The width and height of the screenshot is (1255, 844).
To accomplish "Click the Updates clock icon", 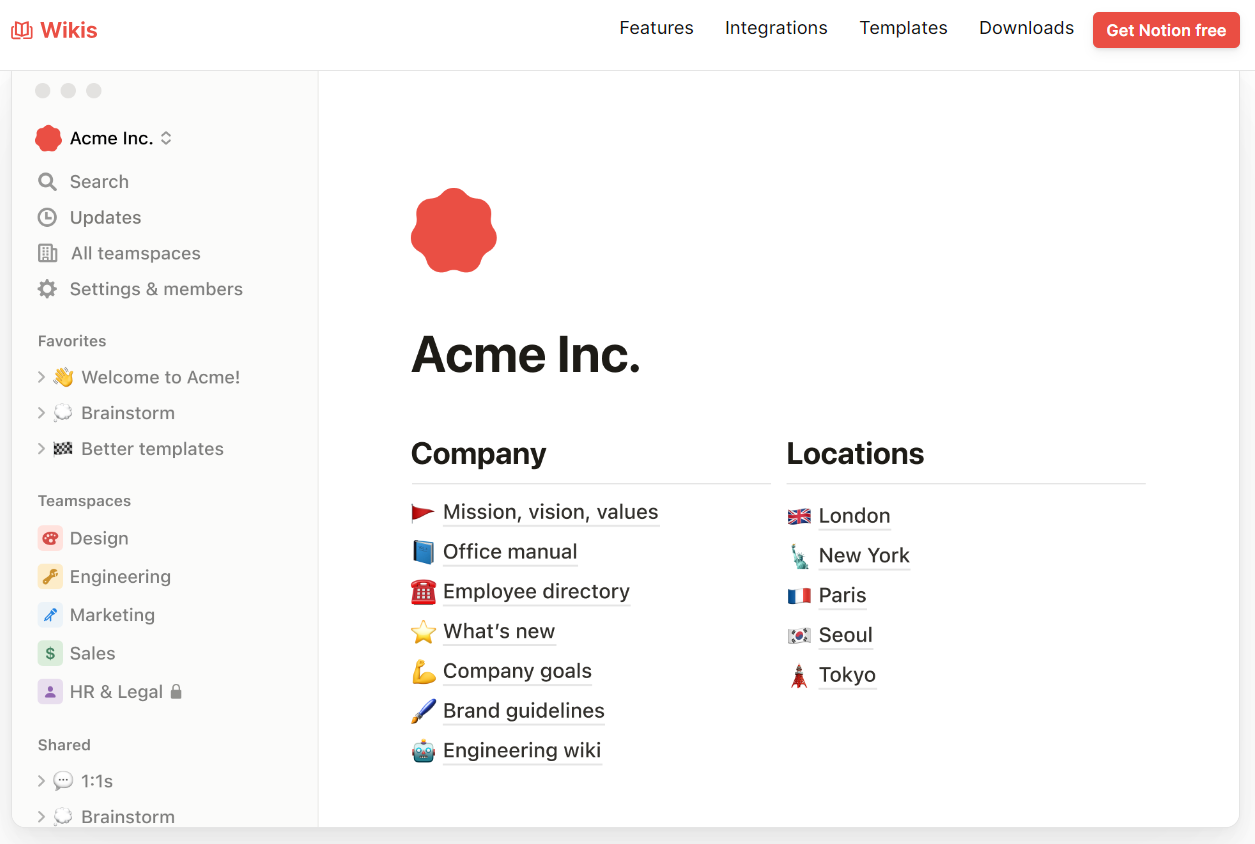I will pos(47,218).
